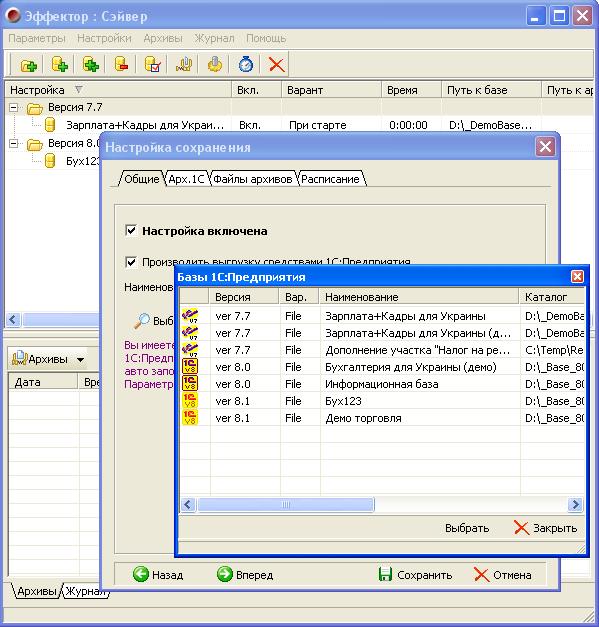
Task: Click the left scroll arrow in bases list
Action: (x=188, y=505)
